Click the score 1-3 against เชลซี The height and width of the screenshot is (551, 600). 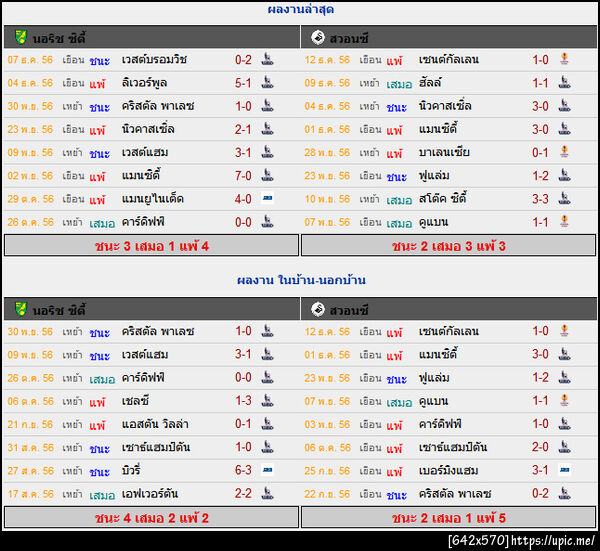click(243, 401)
